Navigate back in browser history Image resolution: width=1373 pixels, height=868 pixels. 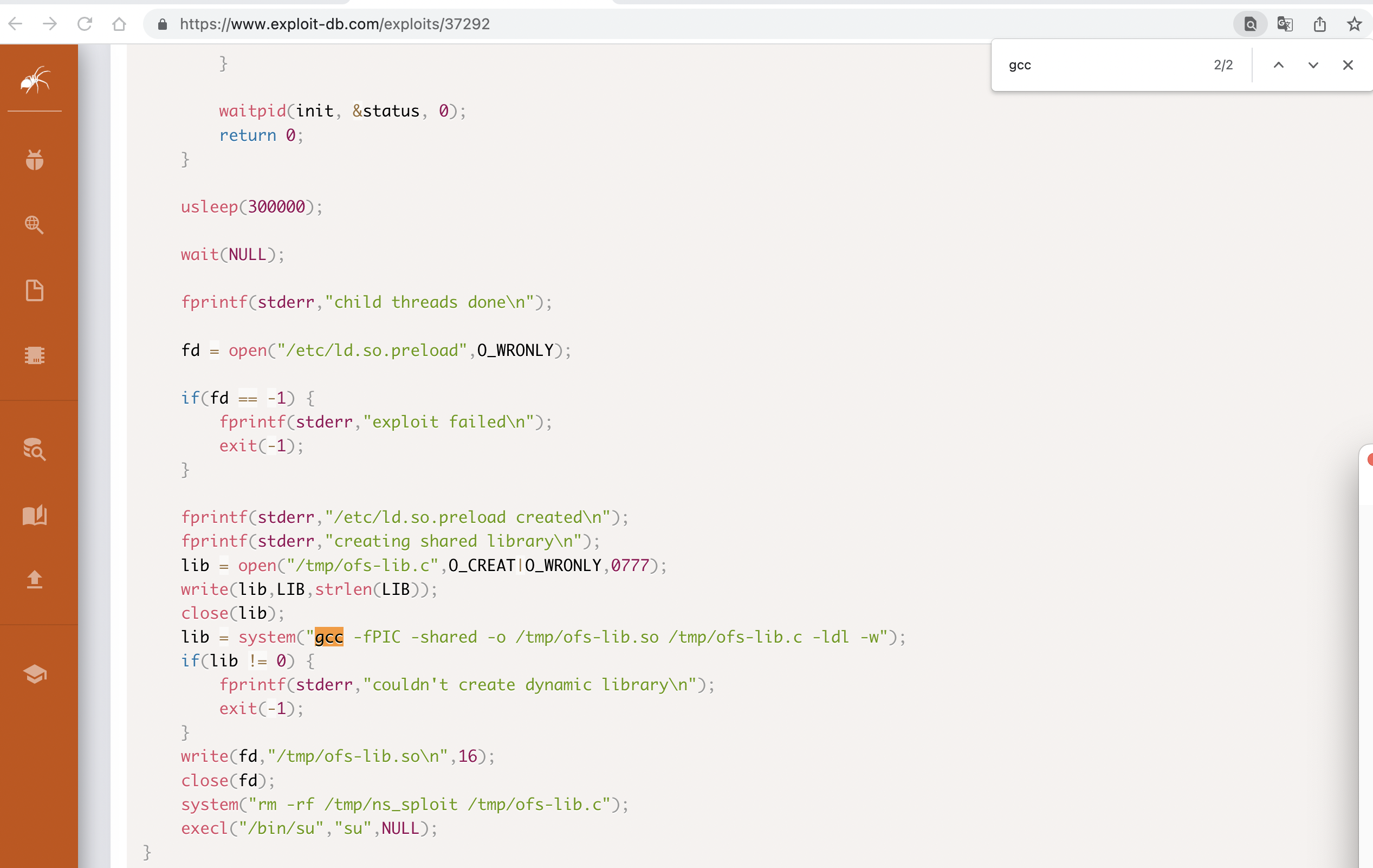point(15,24)
